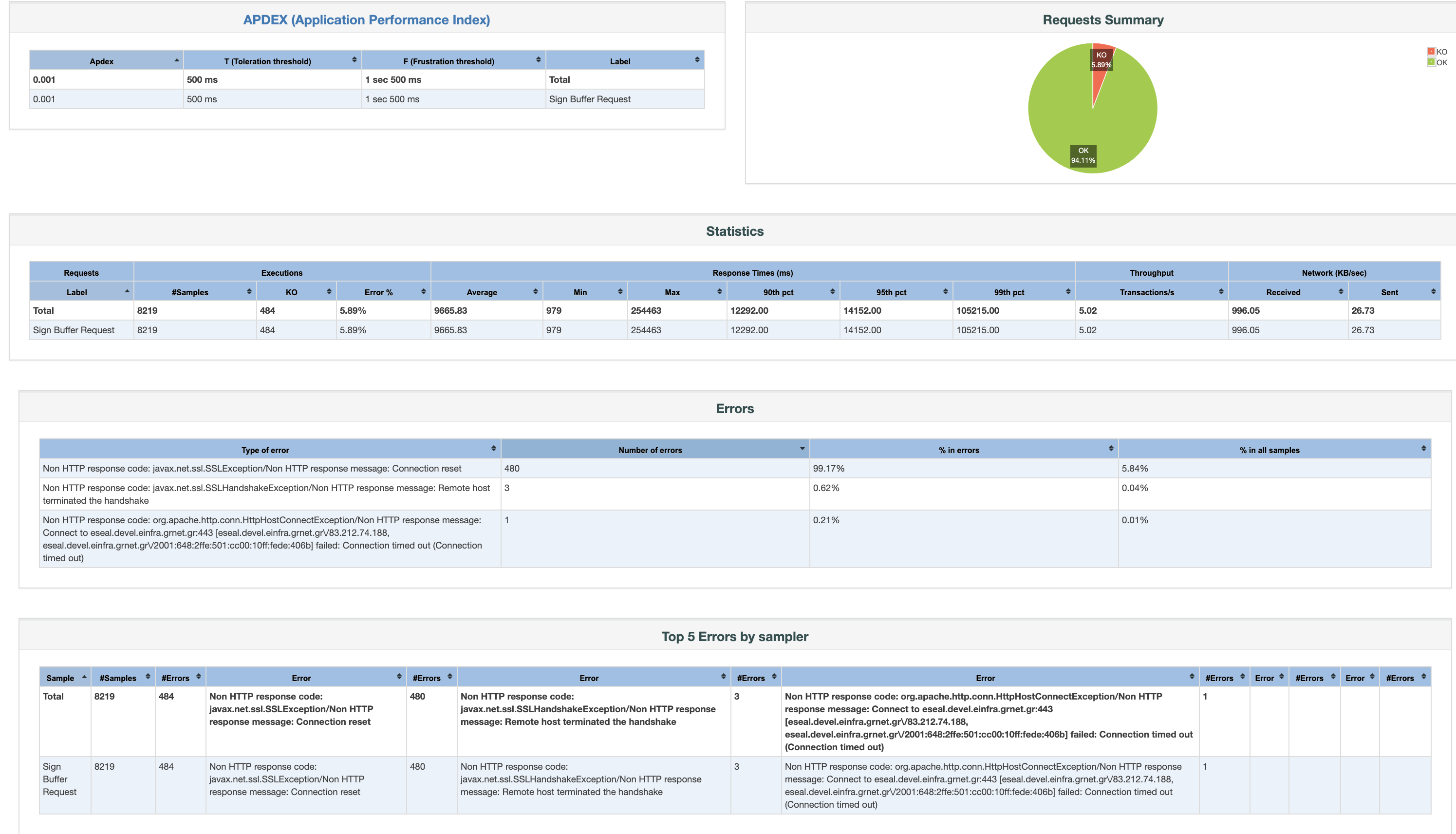Sort Statistics by Received column arrow
Screen dimensions: 1456x834
coord(1340,291)
